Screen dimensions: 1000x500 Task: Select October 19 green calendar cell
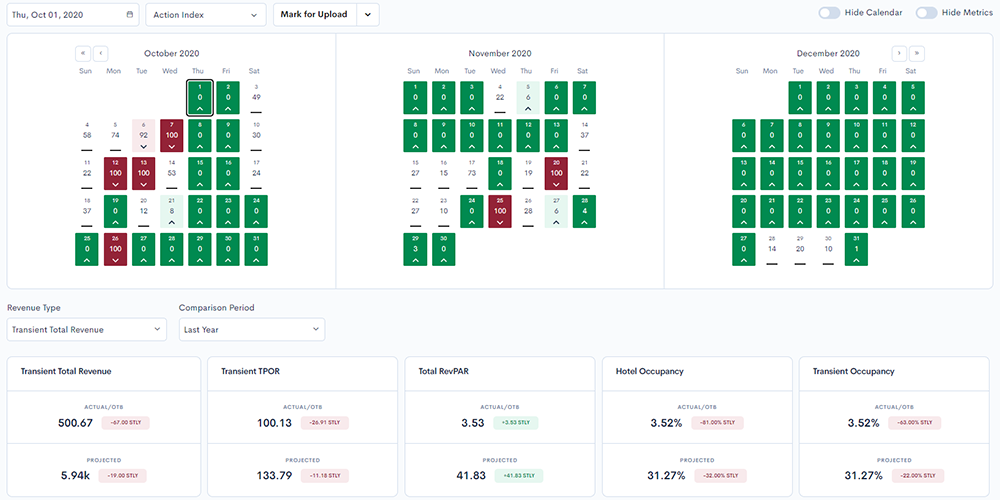coord(115,212)
